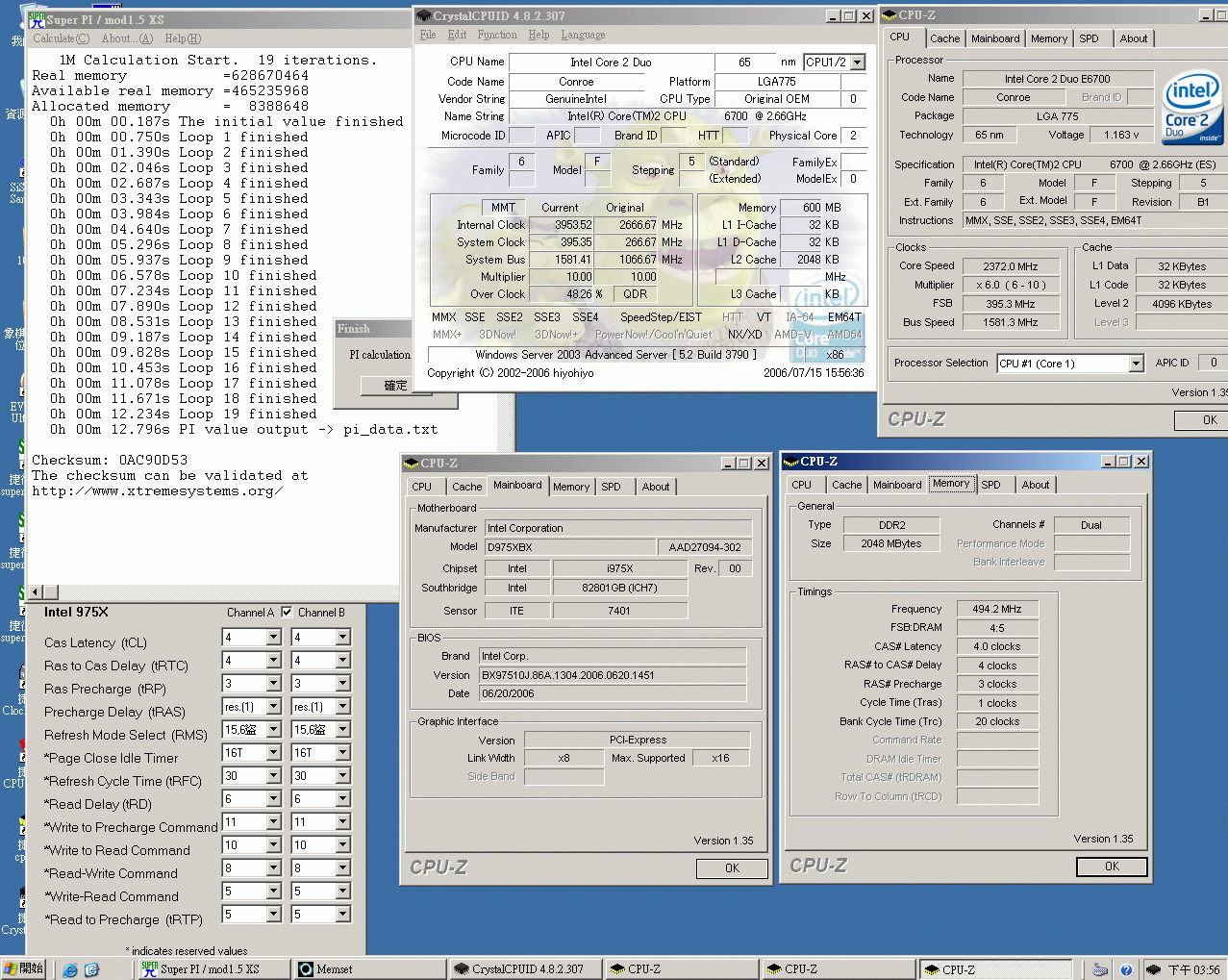Expand Precharge Delay Channel B dropdown
The width and height of the screenshot is (1228, 980).
pos(343,707)
